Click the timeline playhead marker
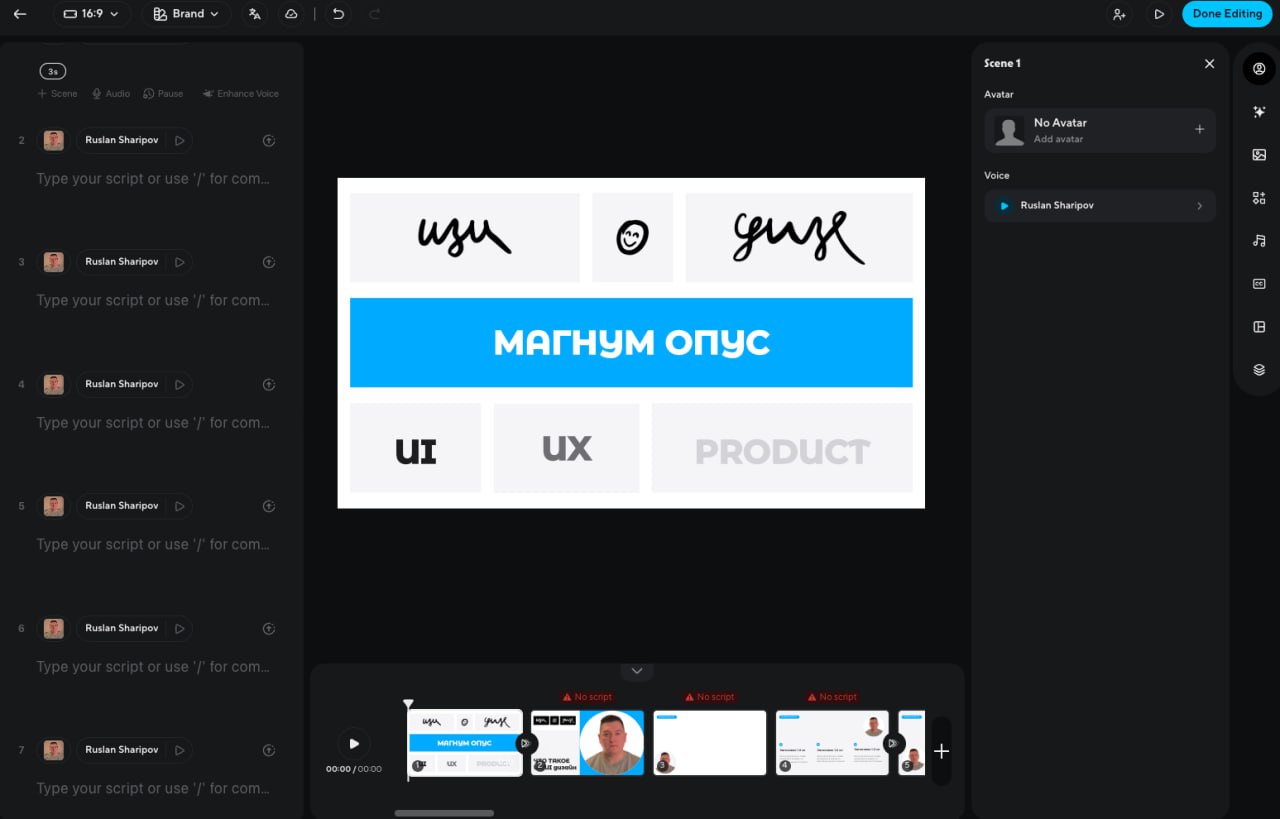This screenshot has width=1280, height=819. 408,705
